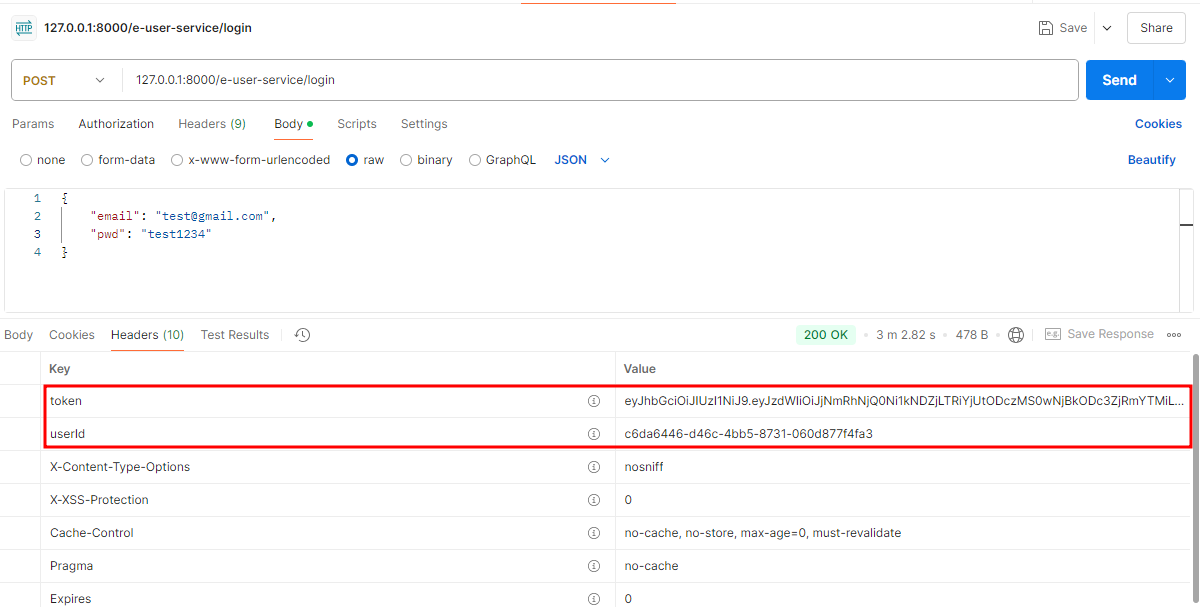Open the POST method dropdown
This screenshot has width=1200, height=607.
coord(64,80)
